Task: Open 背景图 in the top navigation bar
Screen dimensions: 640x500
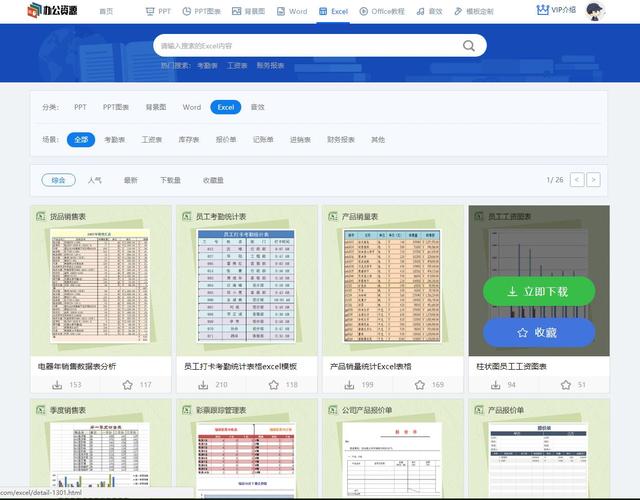Action: (248, 11)
